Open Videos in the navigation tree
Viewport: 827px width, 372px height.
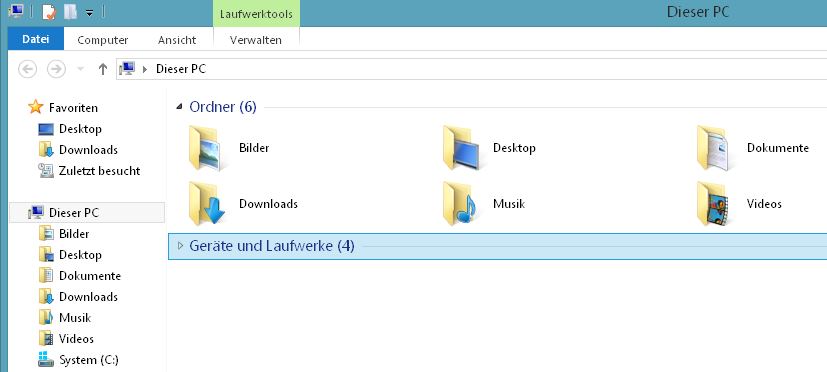tap(76, 339)
